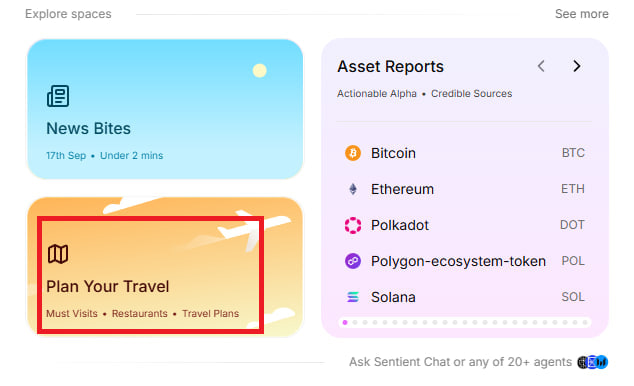The width and height of the screenshot is (634, 386).
Task: Go to previous Asset Reports page arrow
Action: [541, 66]
